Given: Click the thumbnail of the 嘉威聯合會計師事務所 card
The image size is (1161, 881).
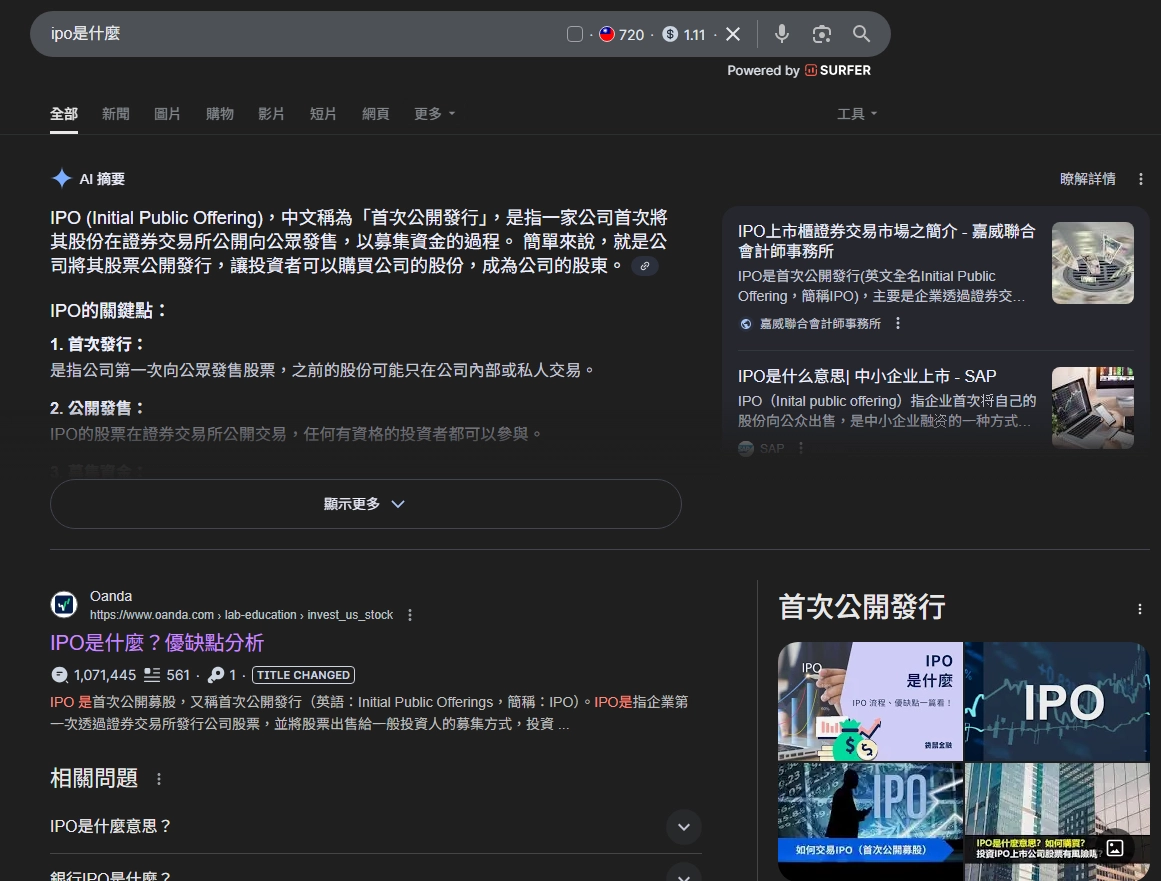Looking at the screenshot, I should point(1093,263).
